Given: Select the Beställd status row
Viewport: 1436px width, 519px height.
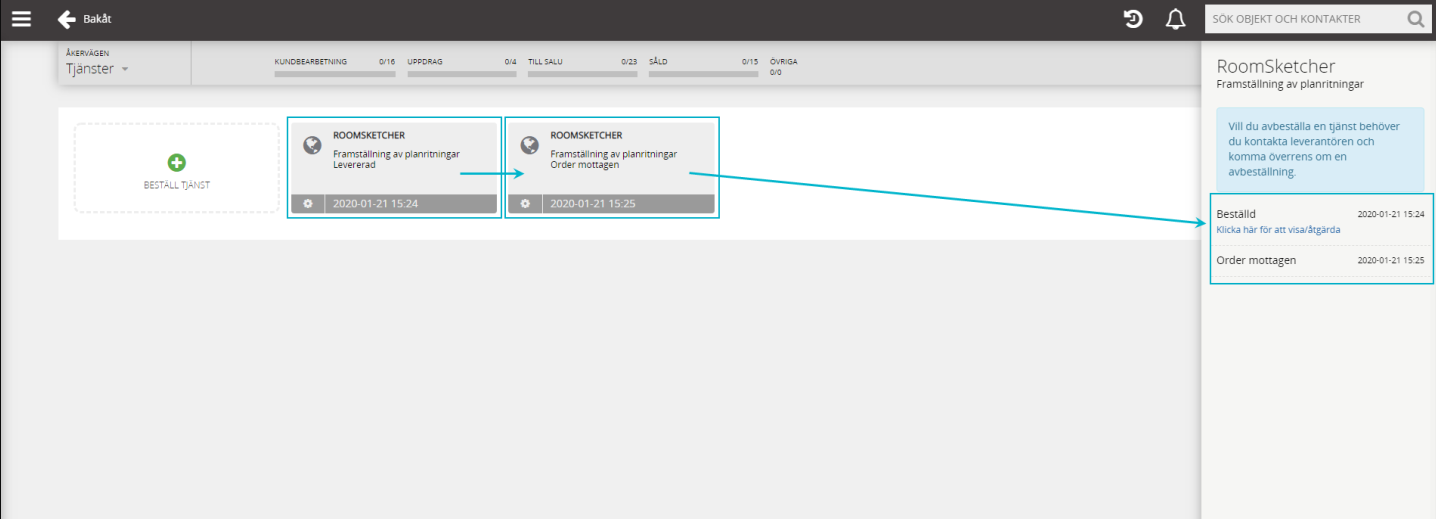Looking at the screenshot, I should (x=1320, y=221).
